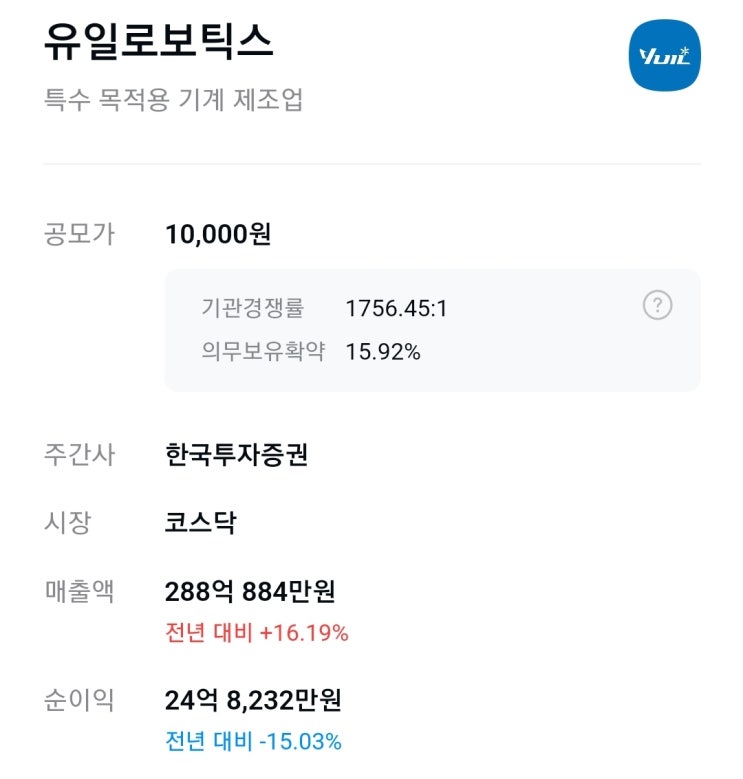
Task: Tap the 의무보유확약 label
Action: click(x=262, y=352)
